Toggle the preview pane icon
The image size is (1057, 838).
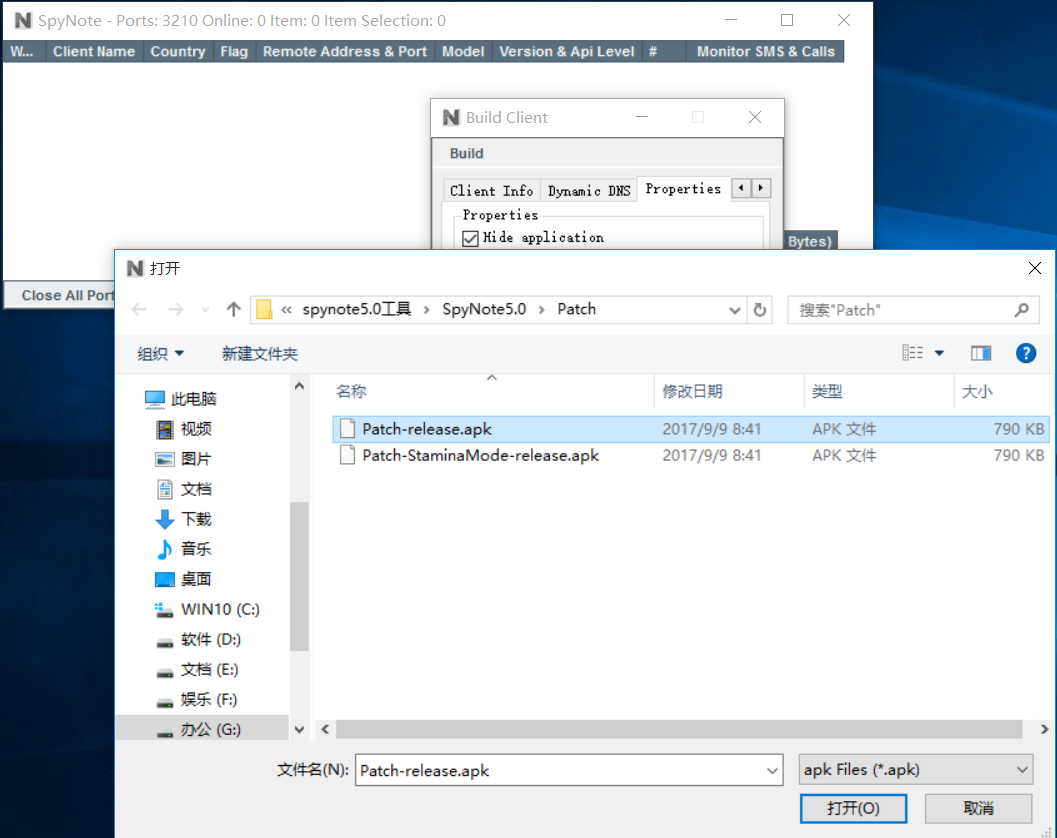pos(981,353)
